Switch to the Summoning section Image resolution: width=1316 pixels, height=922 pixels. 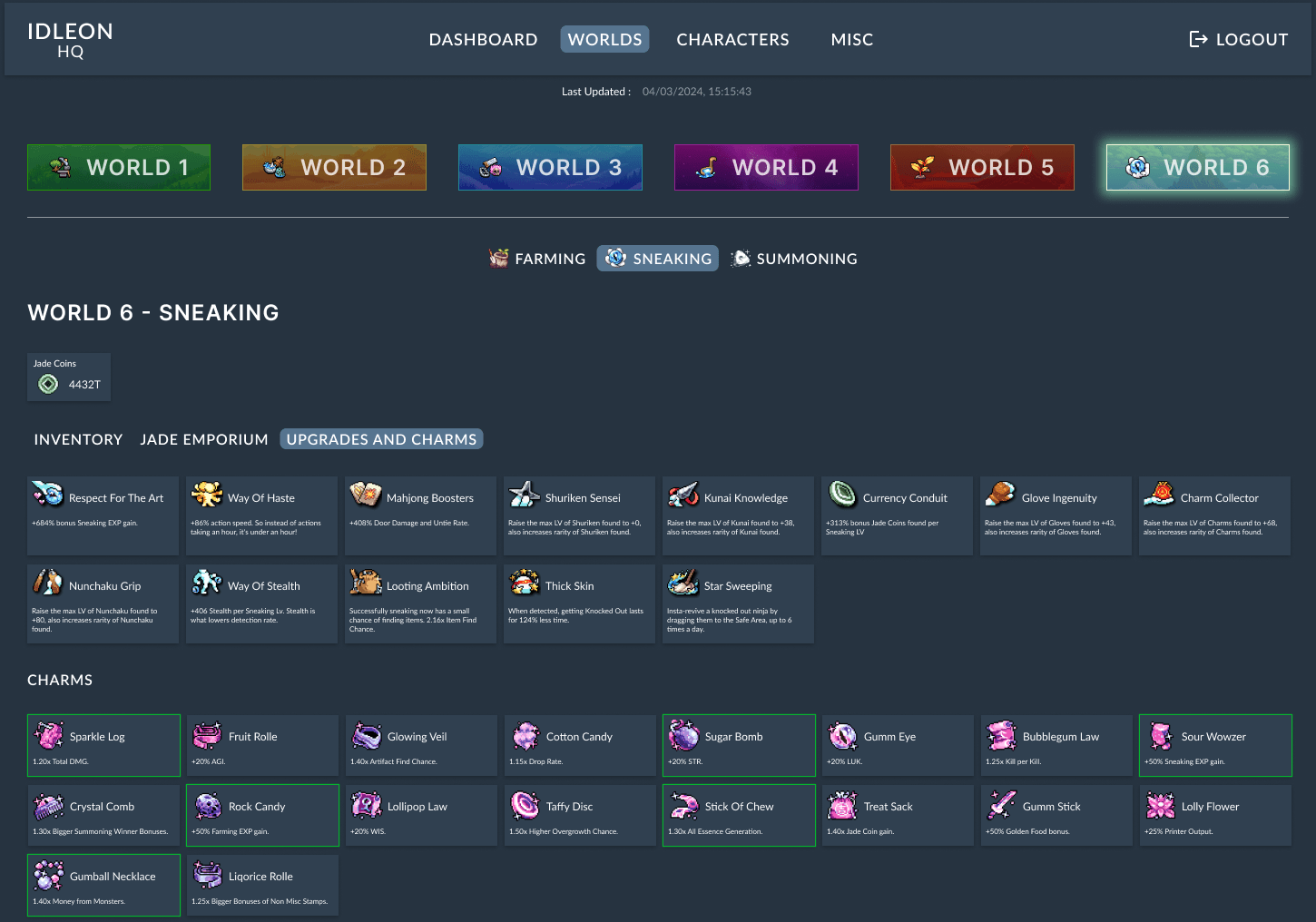coord(794,259)
